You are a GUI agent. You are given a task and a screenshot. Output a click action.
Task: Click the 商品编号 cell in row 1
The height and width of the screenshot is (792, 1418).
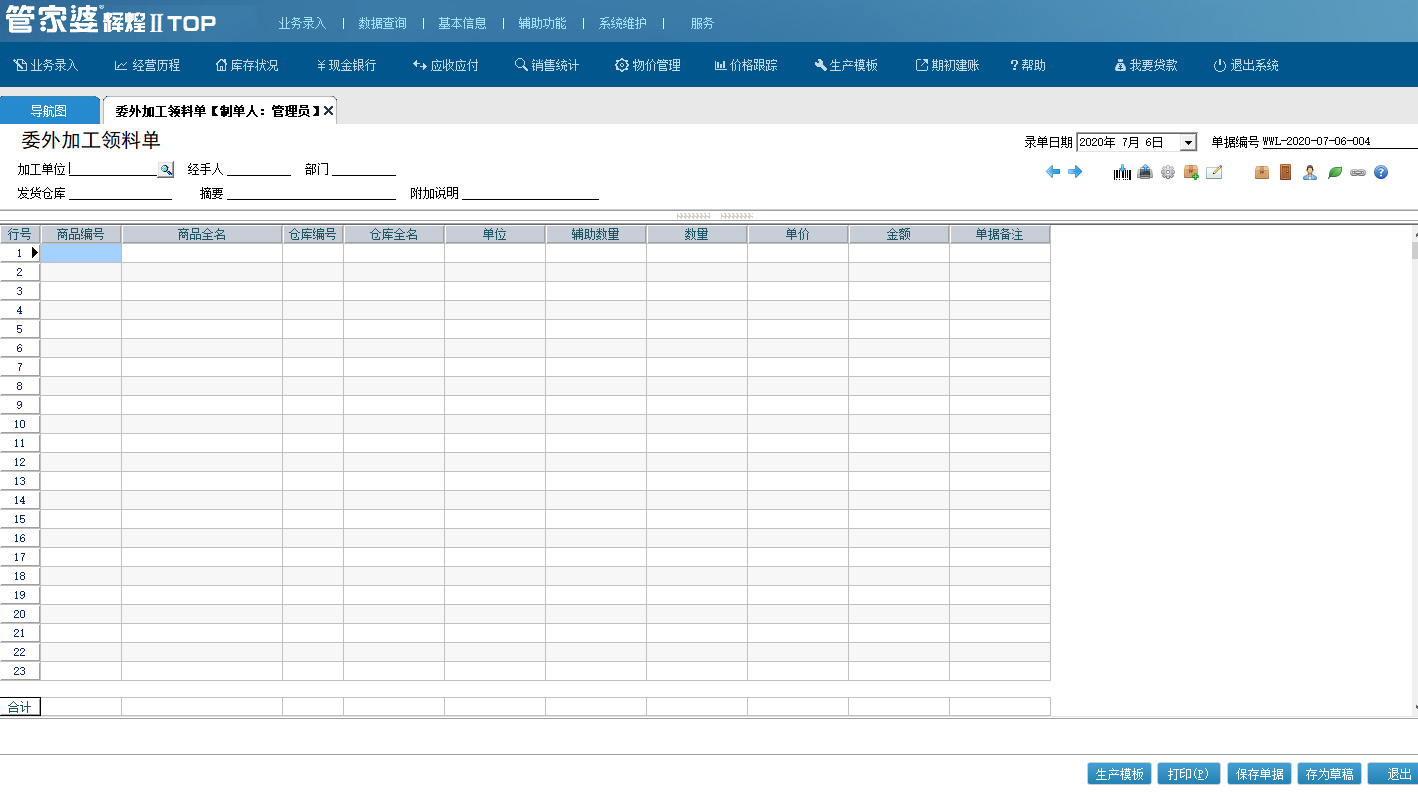(x=81, y=253)
